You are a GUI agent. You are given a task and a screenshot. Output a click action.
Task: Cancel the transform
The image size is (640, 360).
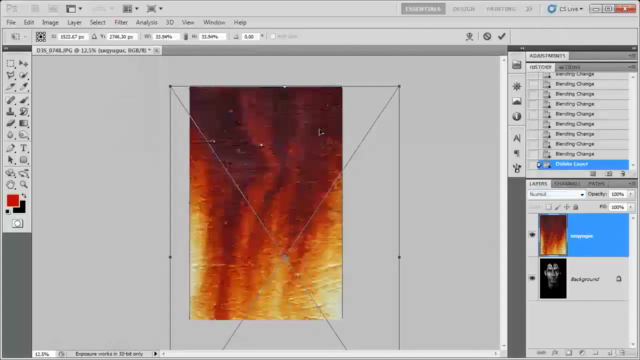pos(487,36)
